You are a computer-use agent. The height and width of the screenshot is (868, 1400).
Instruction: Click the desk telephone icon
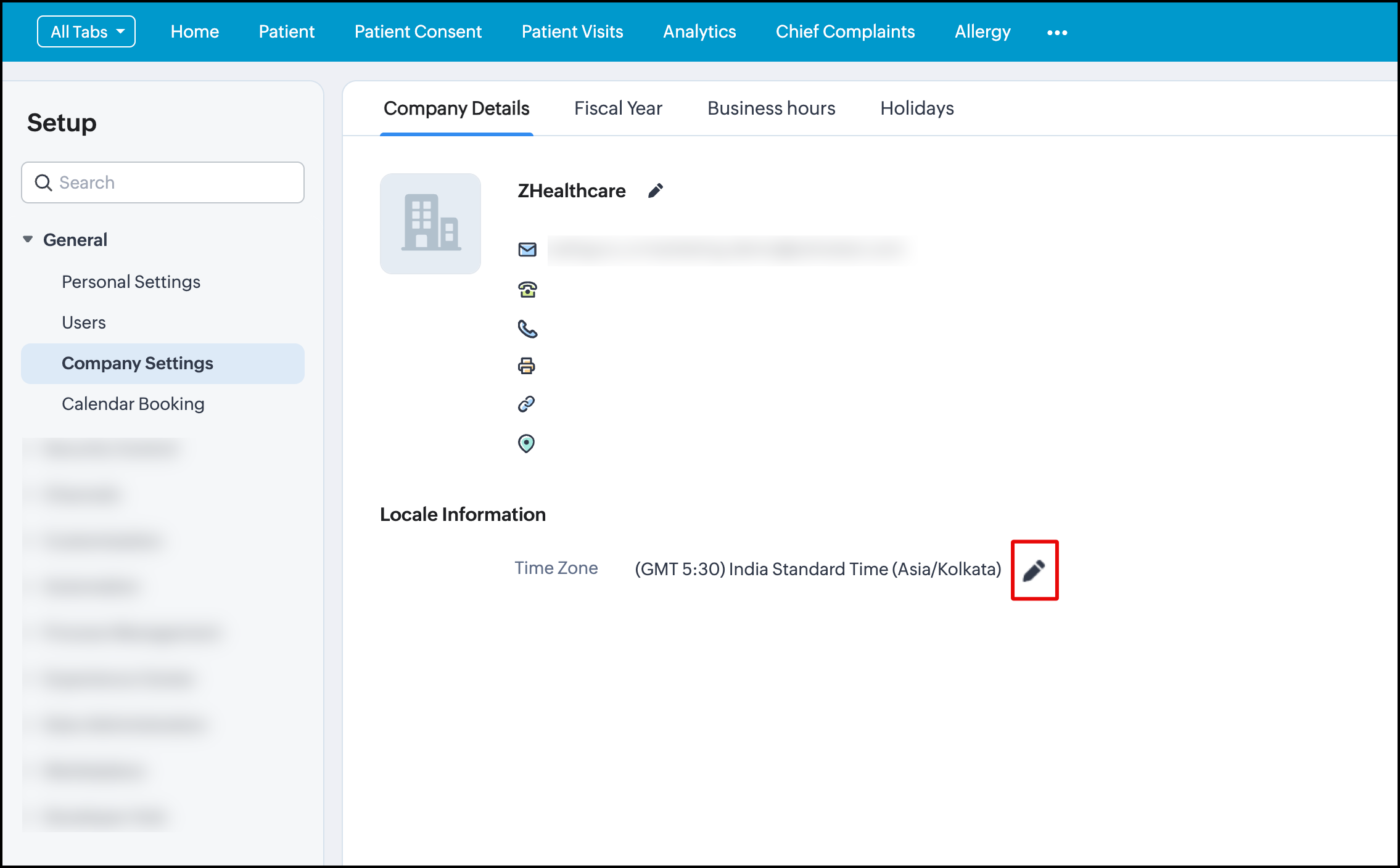coord(527,289)
